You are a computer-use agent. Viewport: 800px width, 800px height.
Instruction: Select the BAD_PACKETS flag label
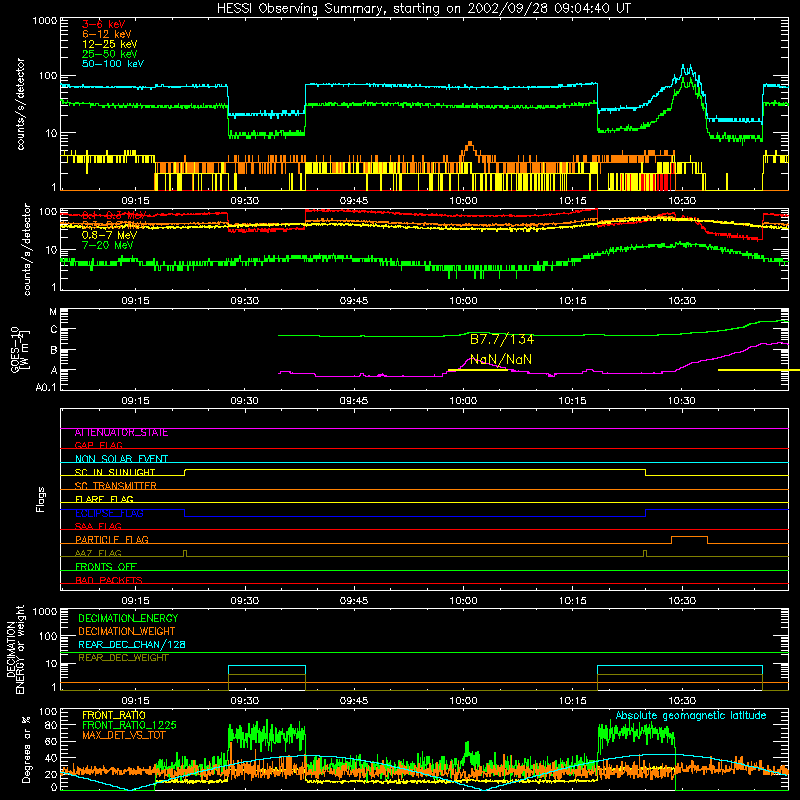[x=109, y=580]
